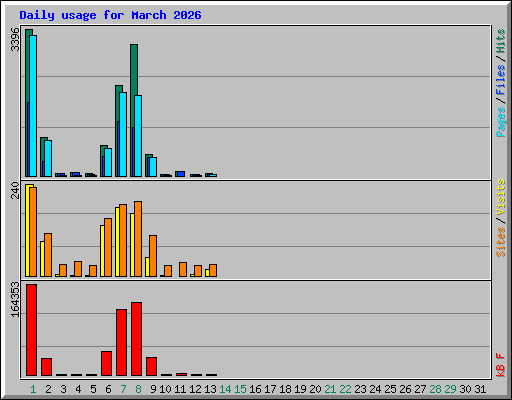
Task: Click the Pages legend label
Action: pos(501,122)
